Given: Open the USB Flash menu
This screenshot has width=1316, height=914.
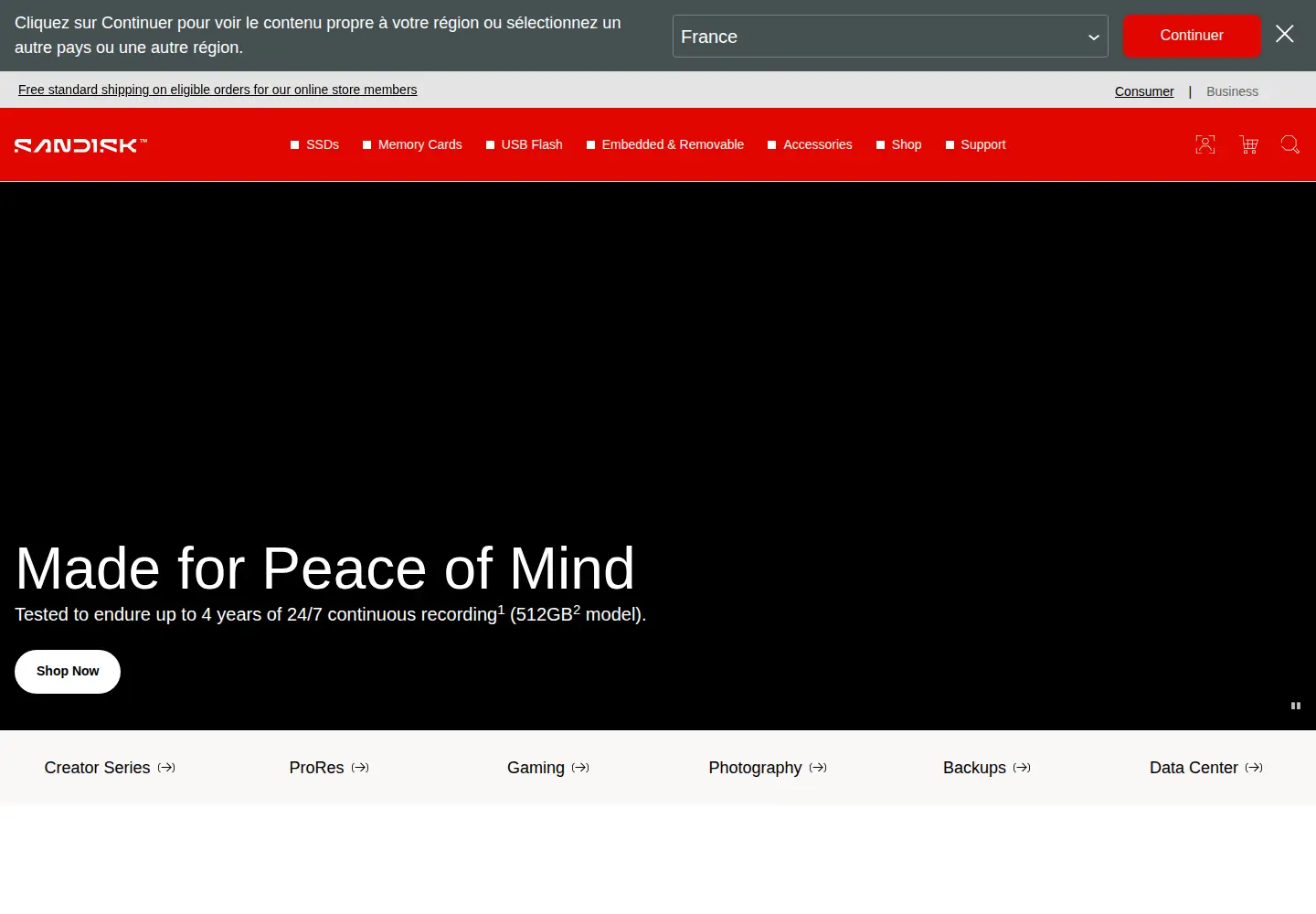Looking at the screenshot, I should (525, 144).
